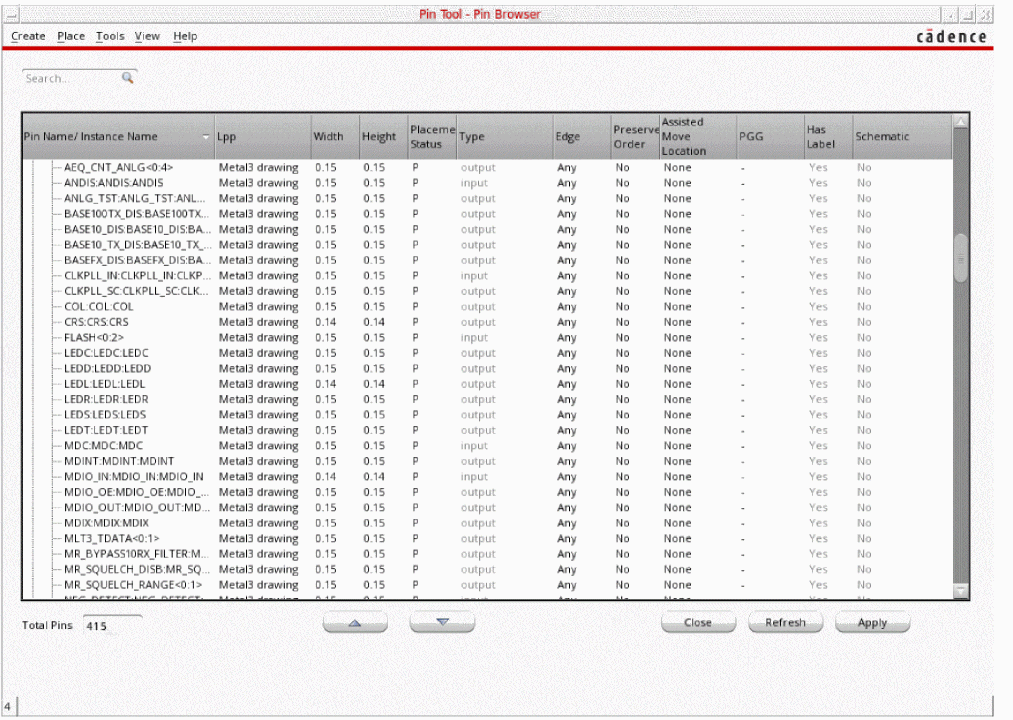Sort by the Type column header
Screen dimensions: 1013x720
pos(505,136)
